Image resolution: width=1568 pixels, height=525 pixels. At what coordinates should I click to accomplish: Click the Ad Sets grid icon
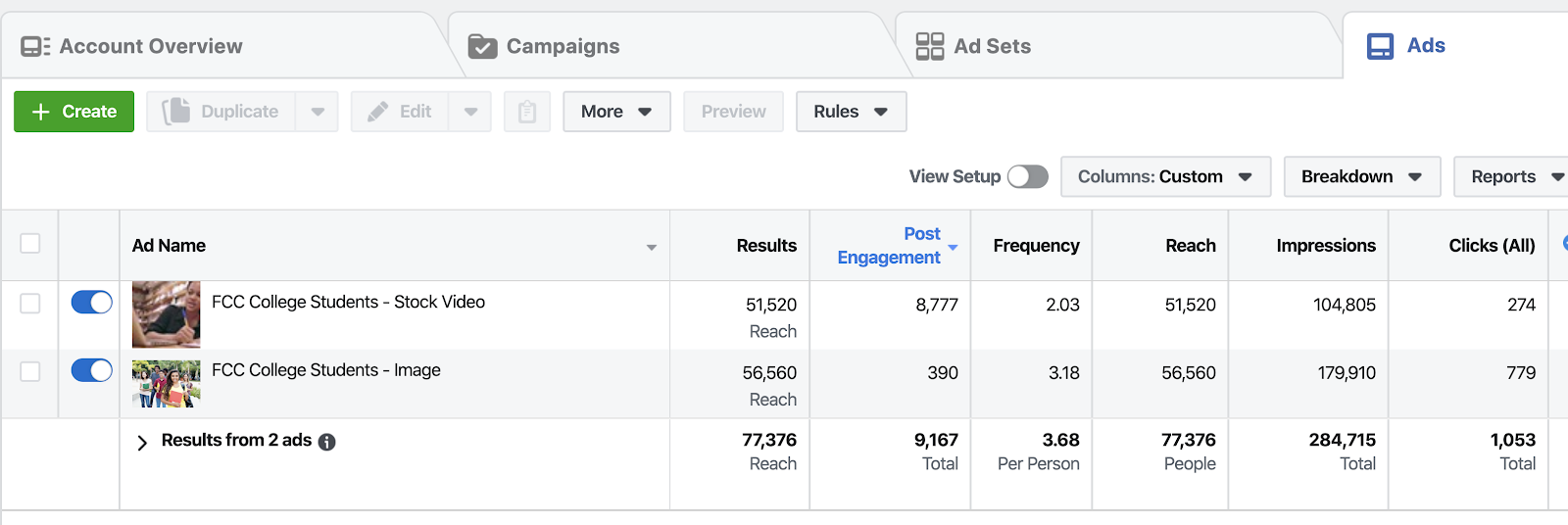point(929,46)
